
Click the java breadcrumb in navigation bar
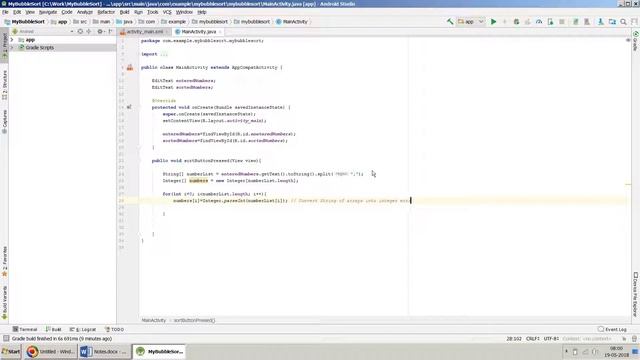124,22
